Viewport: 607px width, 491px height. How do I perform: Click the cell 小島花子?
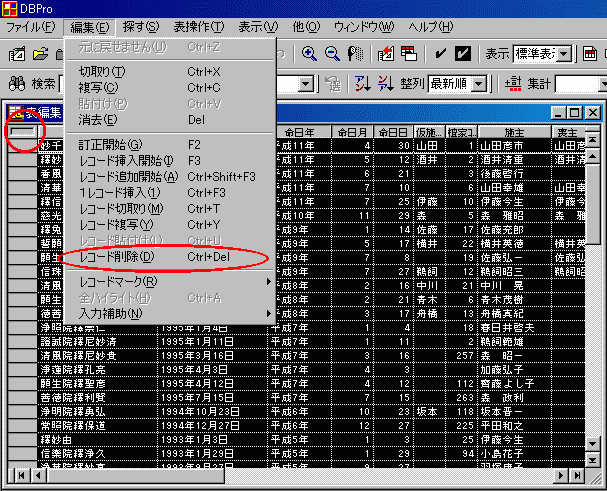click(x=514, y=453)
